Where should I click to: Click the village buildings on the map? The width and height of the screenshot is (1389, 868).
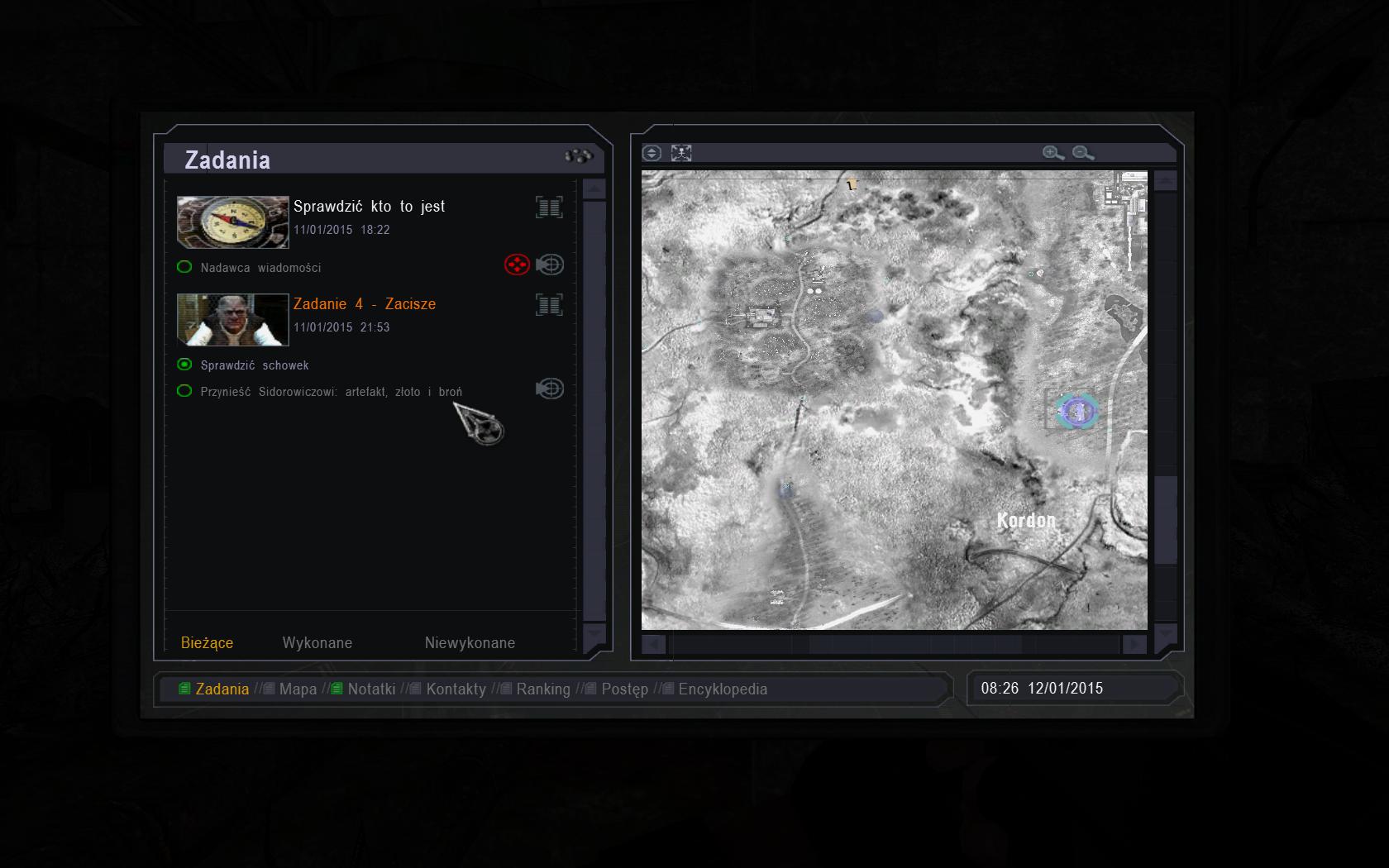(x=761, y=316)
